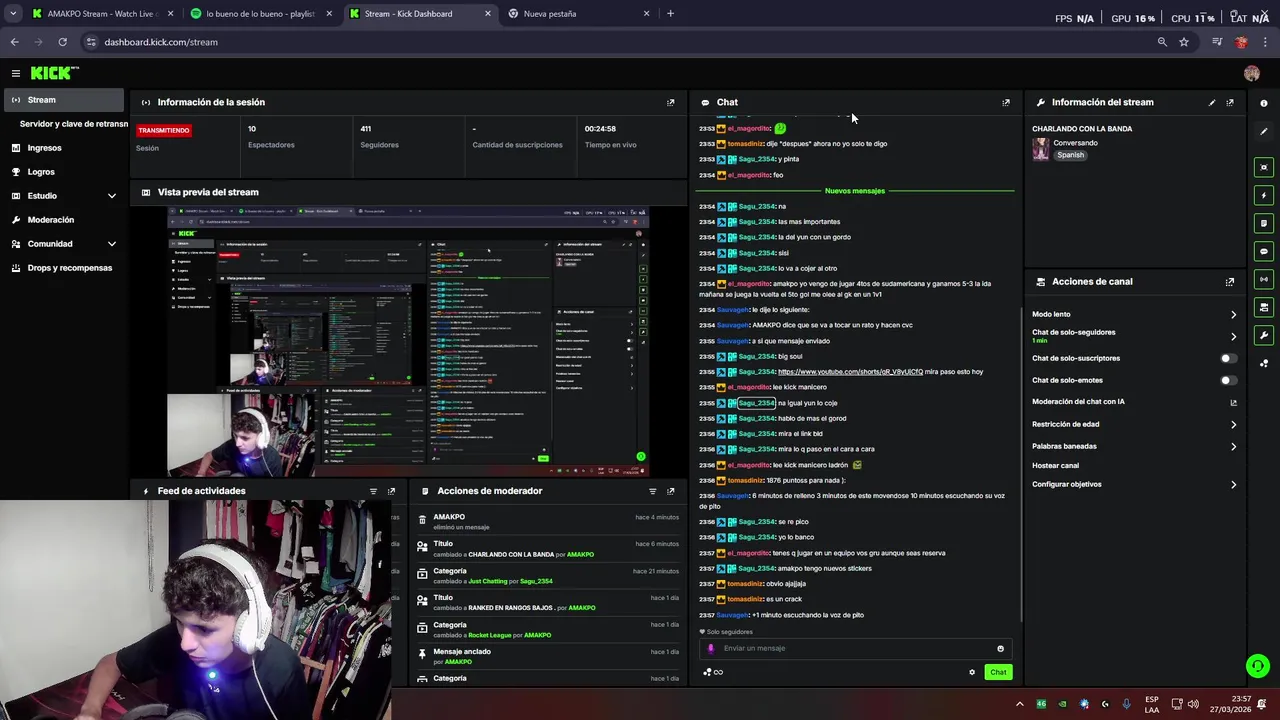Pop out the Información de la sesión panel

pyautogui.click(x=670, y=102)
